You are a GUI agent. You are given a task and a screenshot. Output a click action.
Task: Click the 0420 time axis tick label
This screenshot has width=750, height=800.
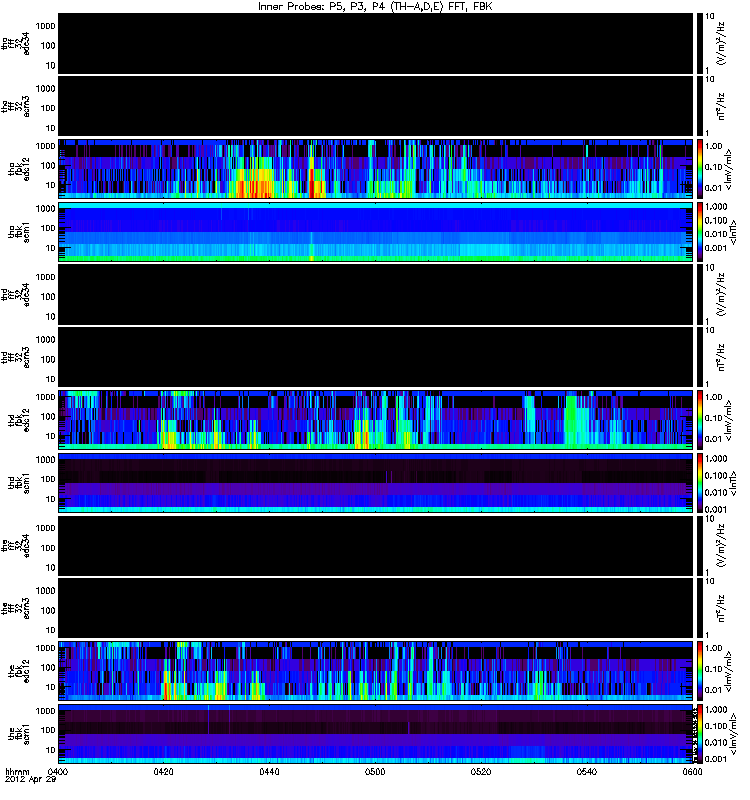[163, 771]
